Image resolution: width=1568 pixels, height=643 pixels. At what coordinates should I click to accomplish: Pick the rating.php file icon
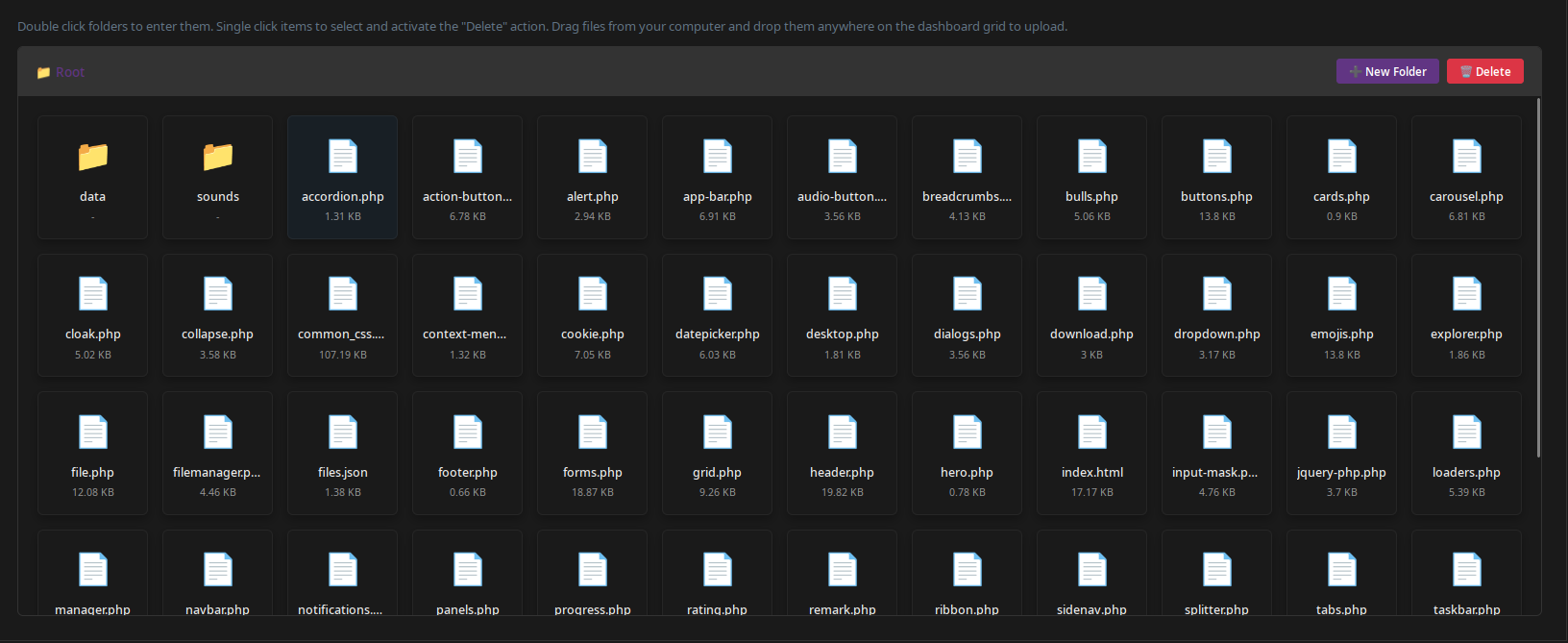click(x=718, y=570)
